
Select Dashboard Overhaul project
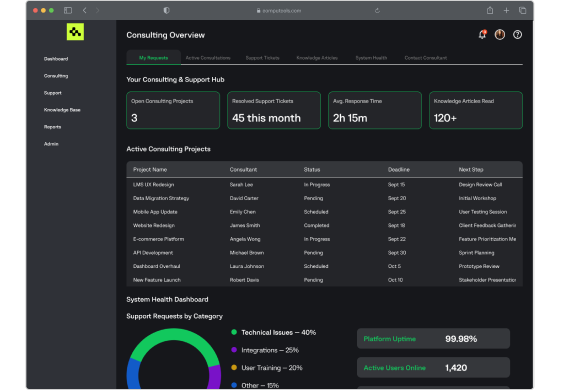click(325, 266)
